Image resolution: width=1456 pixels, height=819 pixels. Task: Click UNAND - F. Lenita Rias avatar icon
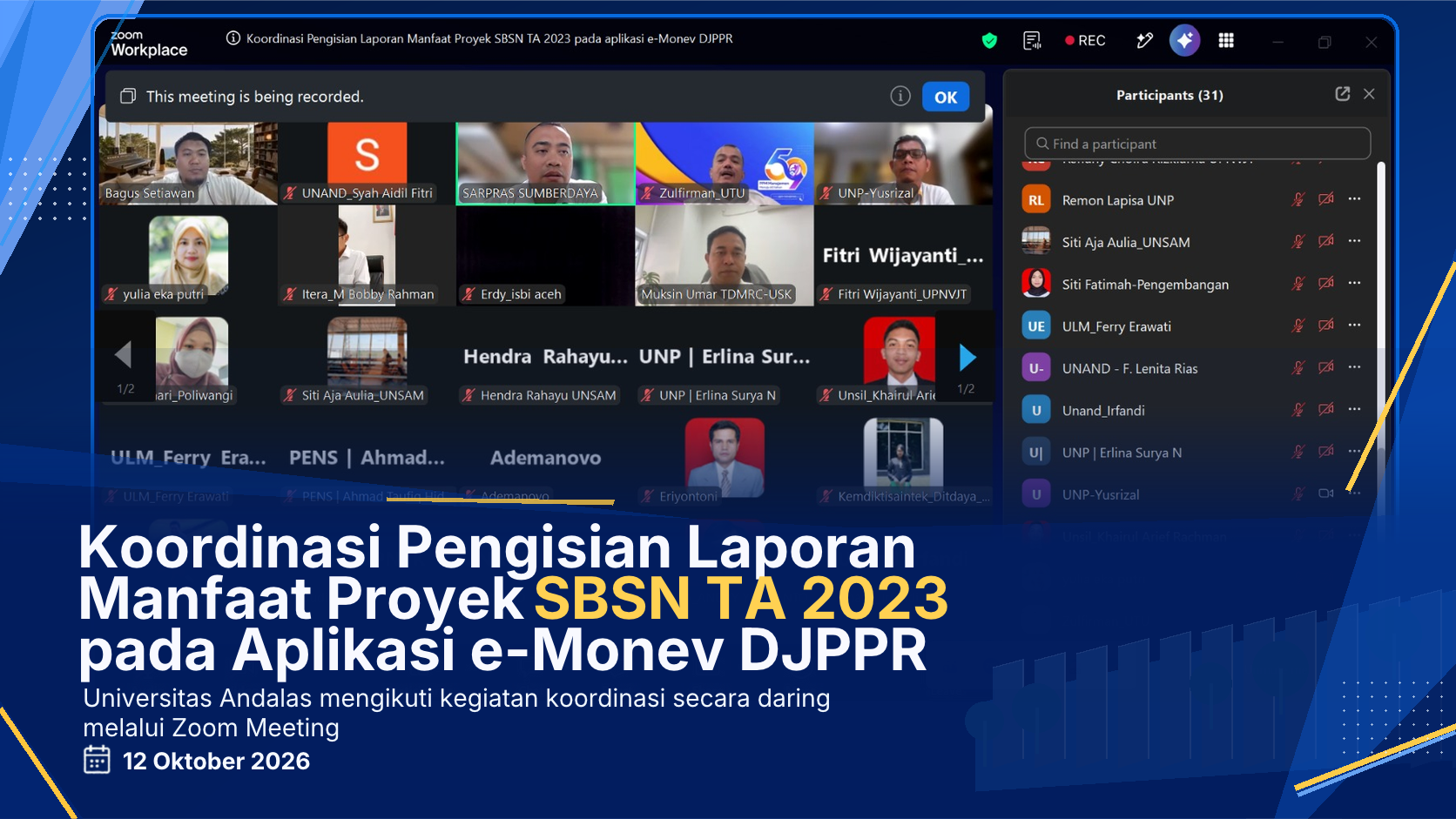[1036, 368]
